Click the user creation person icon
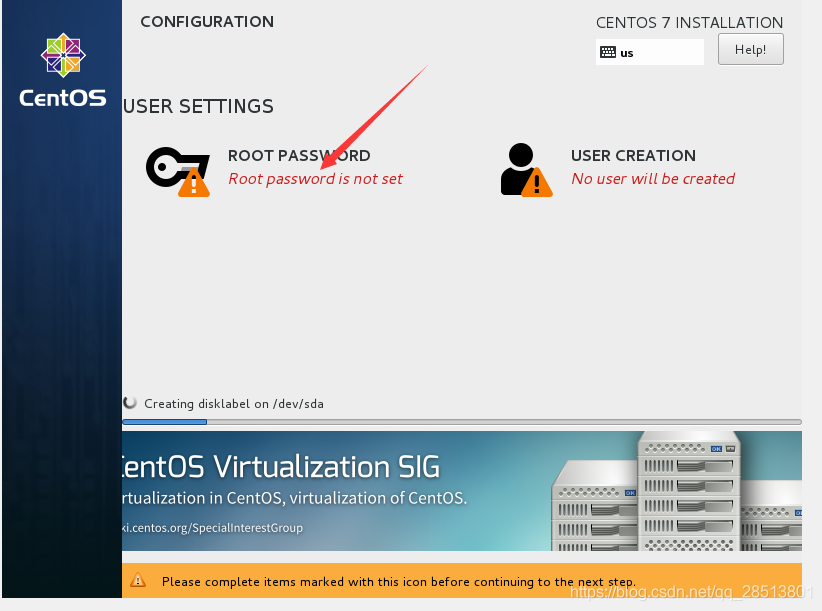The width and height of the screenshot is (822, 611). pos(526,170)
